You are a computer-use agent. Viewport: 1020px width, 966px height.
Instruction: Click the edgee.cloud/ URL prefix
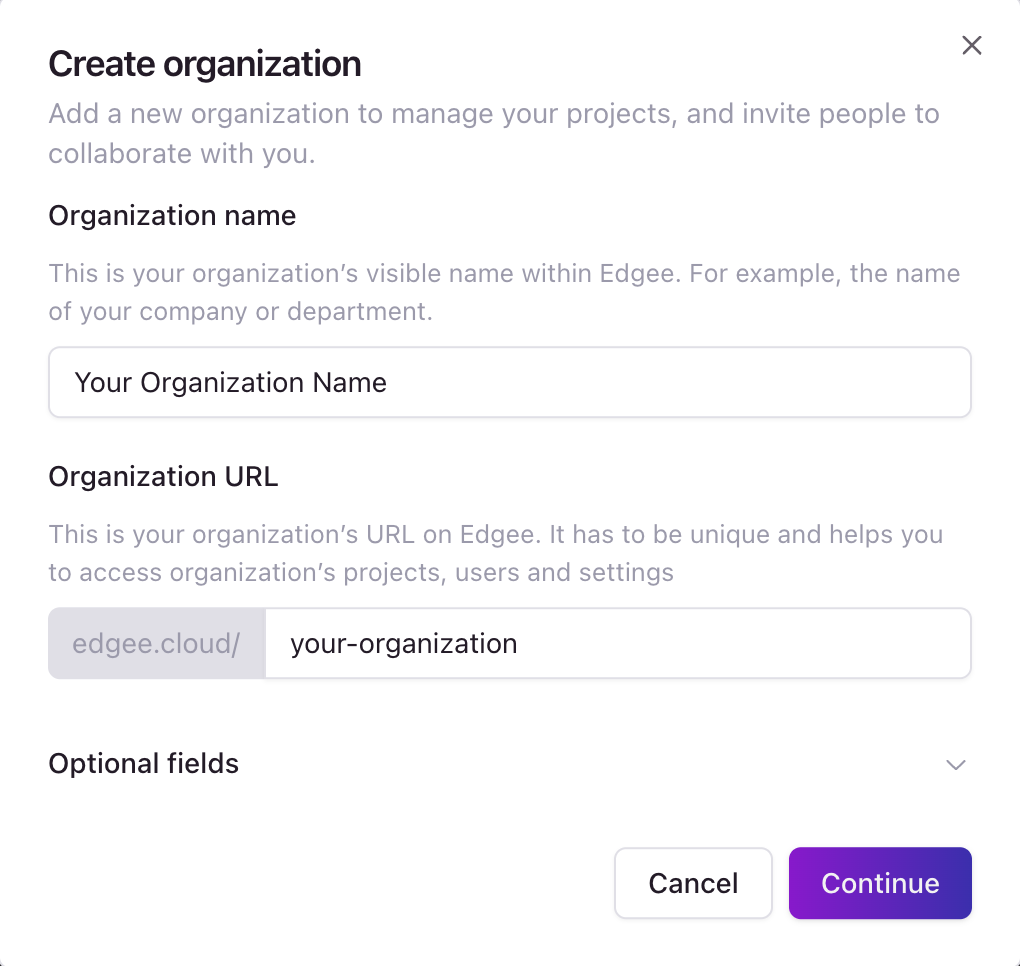click(x=156, y=643)
